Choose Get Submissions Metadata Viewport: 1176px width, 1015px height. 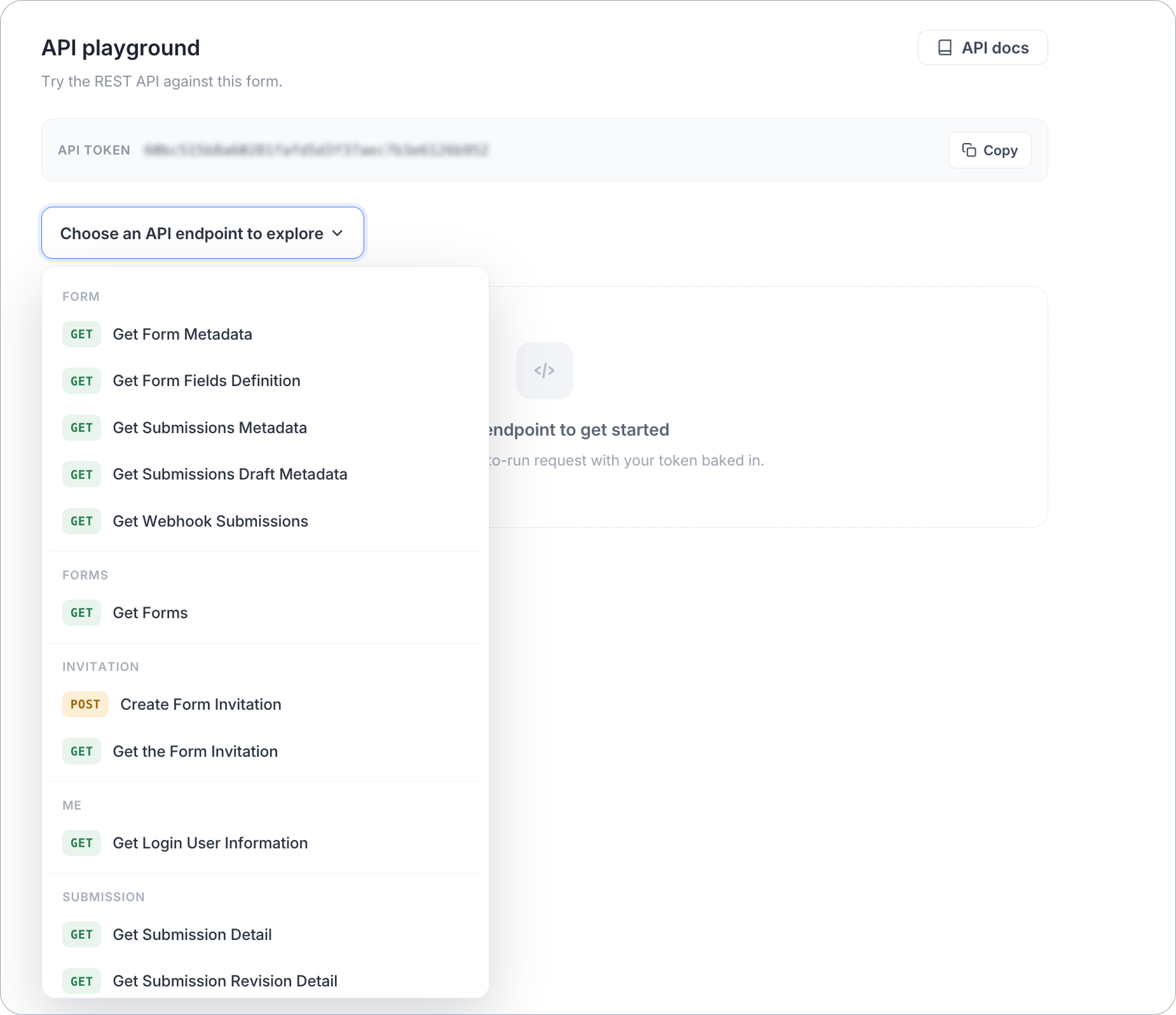[265, 427]
